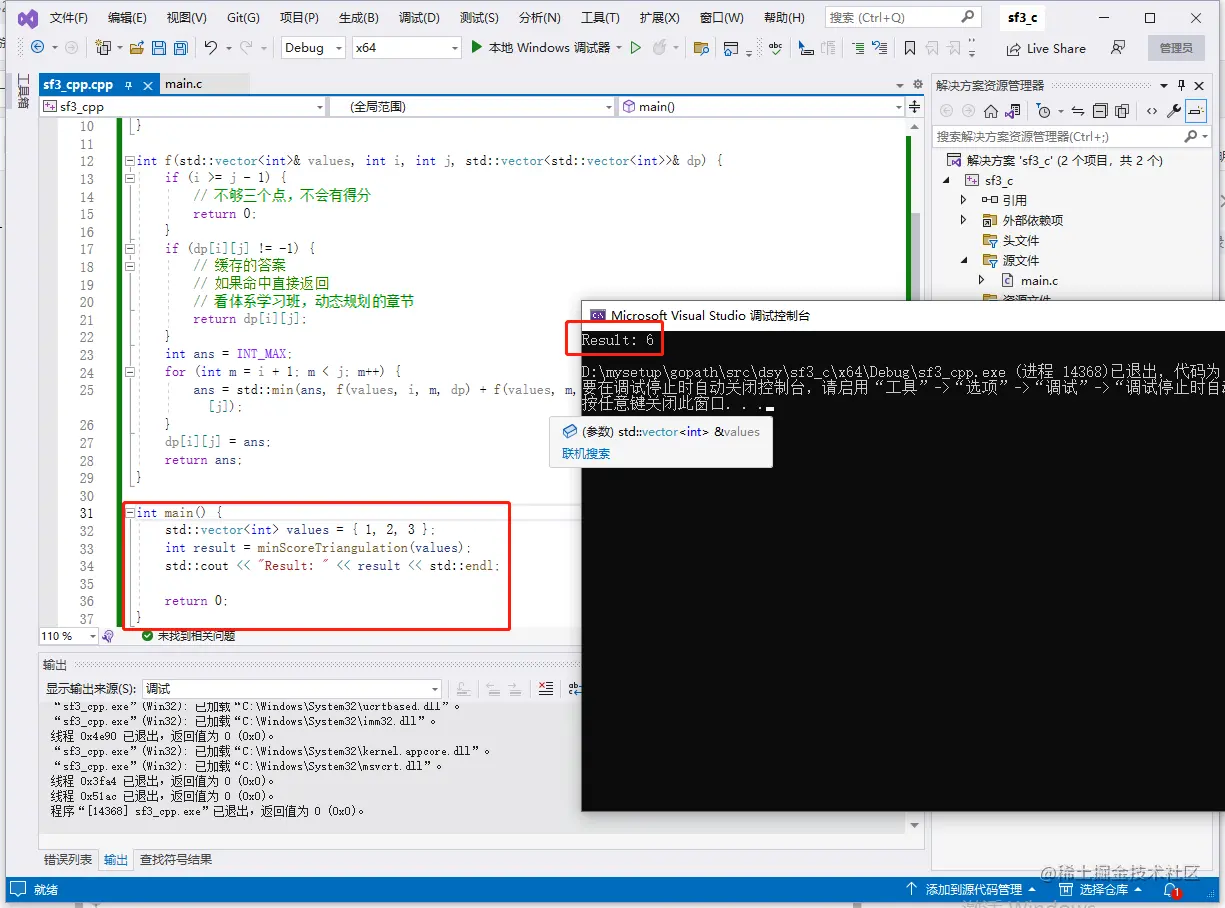The width and height of the screenshot is (1225, 908).
Task: Open the Git(G) menu
Action: [243, 18]
